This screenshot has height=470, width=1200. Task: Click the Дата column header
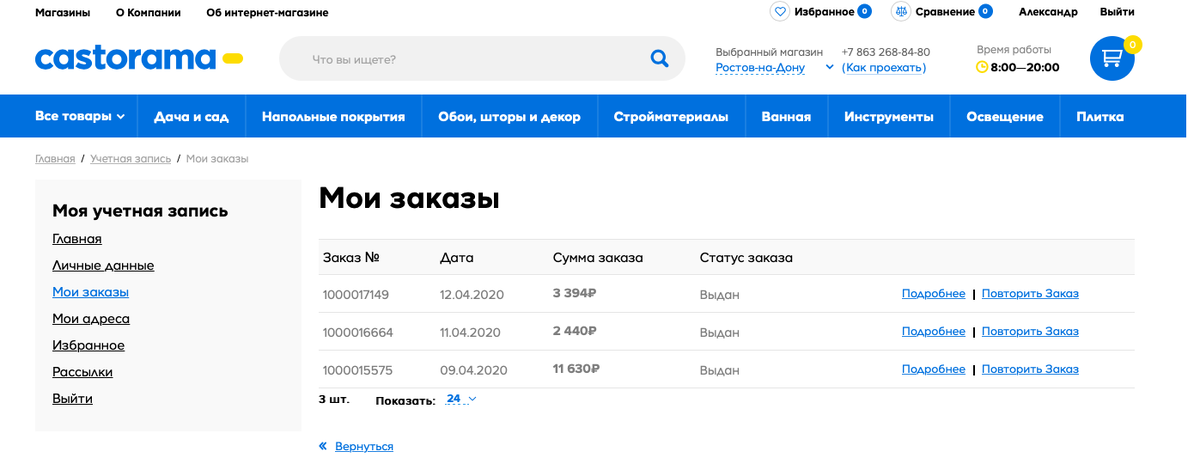tap(457, 258)
